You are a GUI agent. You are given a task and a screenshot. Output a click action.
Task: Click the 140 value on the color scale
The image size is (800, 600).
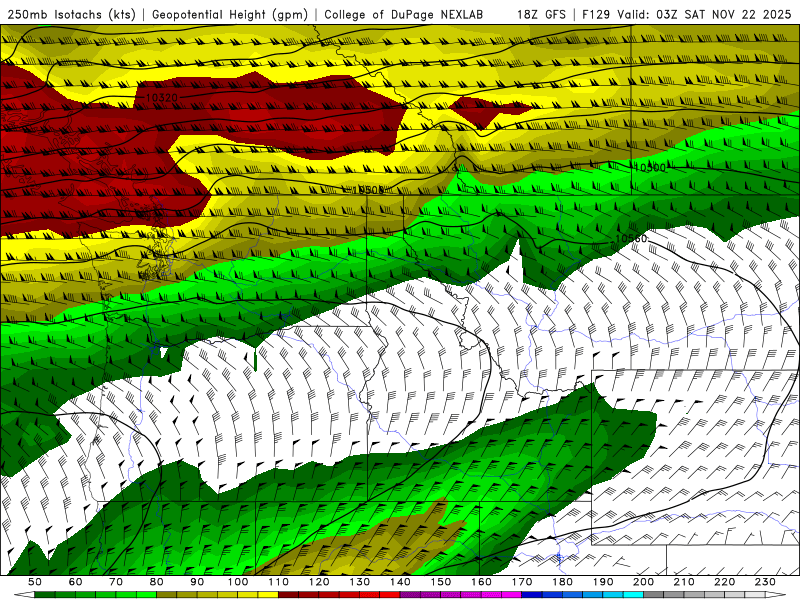pos(400,582)
